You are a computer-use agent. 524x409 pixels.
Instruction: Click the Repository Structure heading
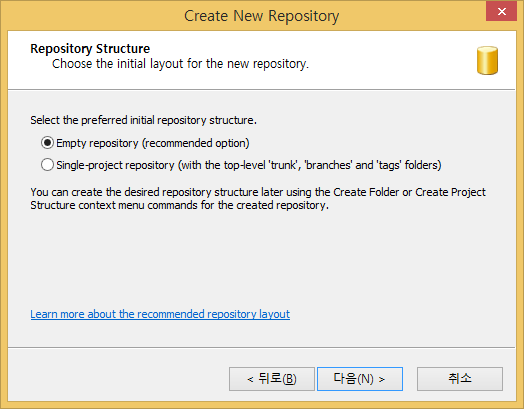90,49
